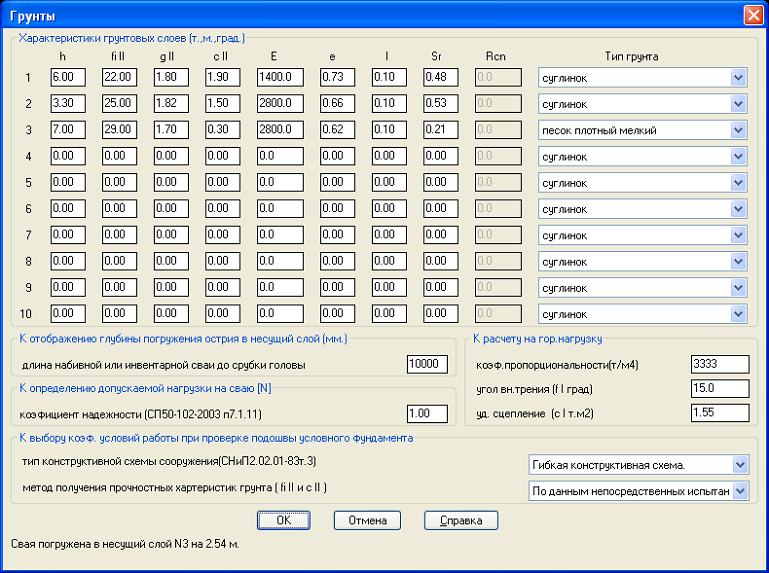Click layer 3 e field 0.62
The width and height of the screenshot is (769, 573).
[x=337, y=130]
